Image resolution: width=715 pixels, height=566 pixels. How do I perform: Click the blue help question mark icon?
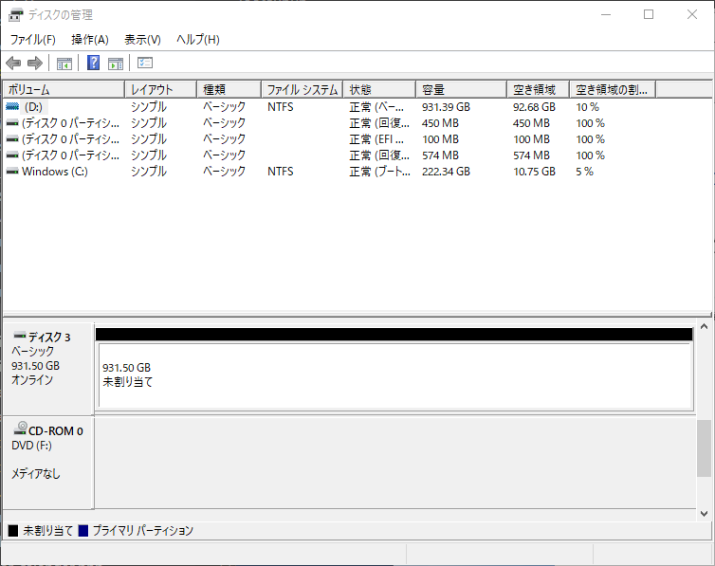coord(93,63)
